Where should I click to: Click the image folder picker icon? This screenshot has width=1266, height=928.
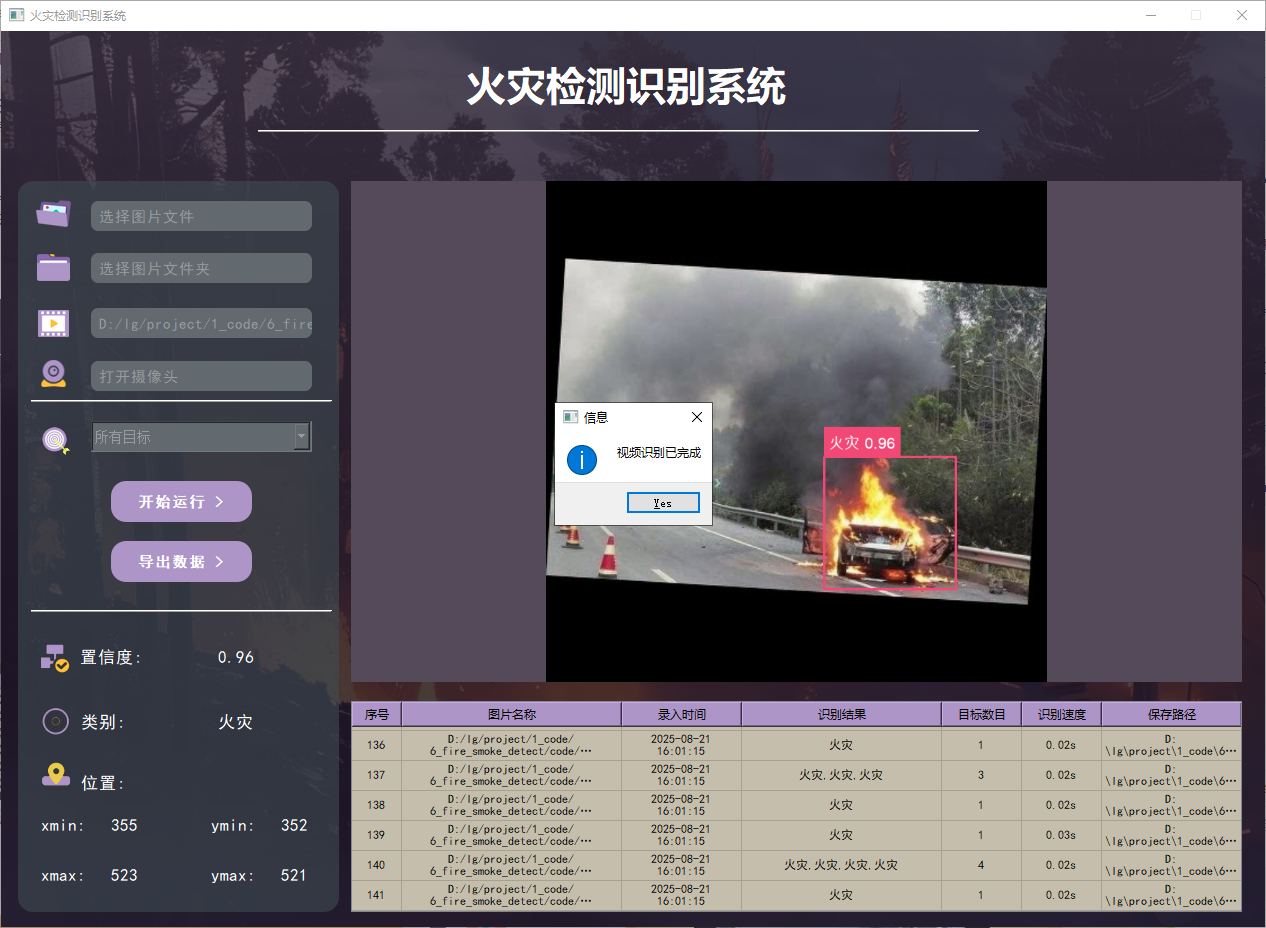click(x=54, y=267)
